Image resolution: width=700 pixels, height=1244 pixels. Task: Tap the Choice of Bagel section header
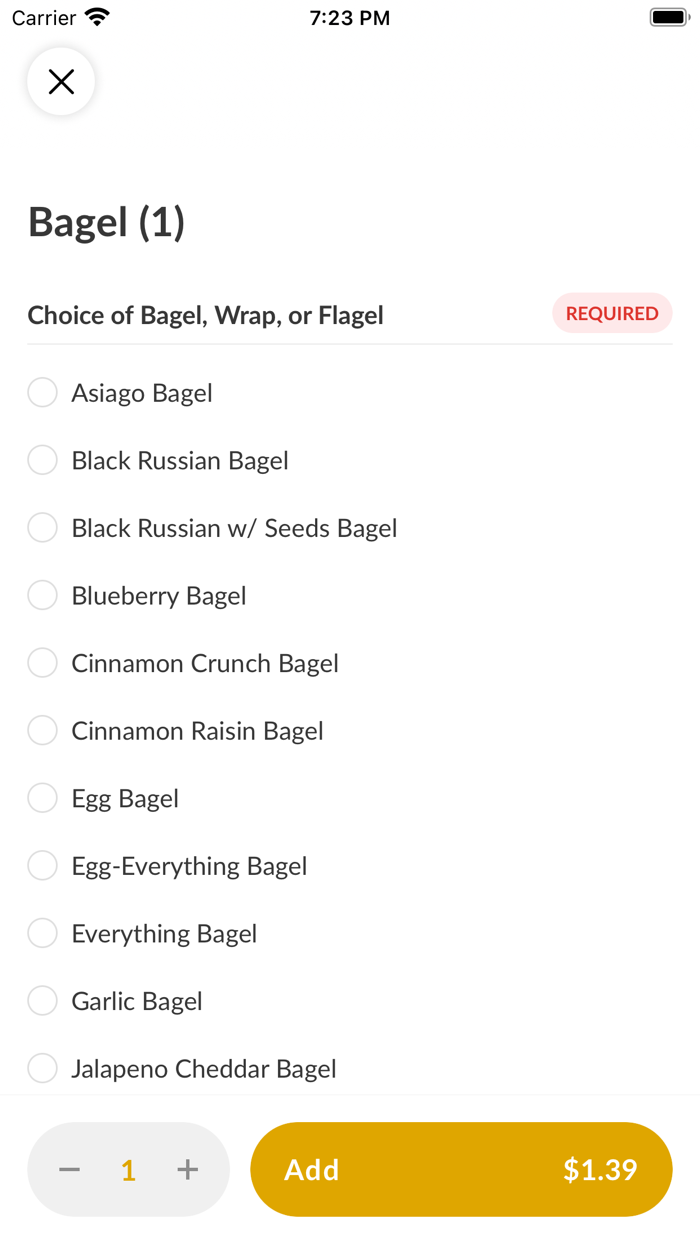tap(205, 314)
